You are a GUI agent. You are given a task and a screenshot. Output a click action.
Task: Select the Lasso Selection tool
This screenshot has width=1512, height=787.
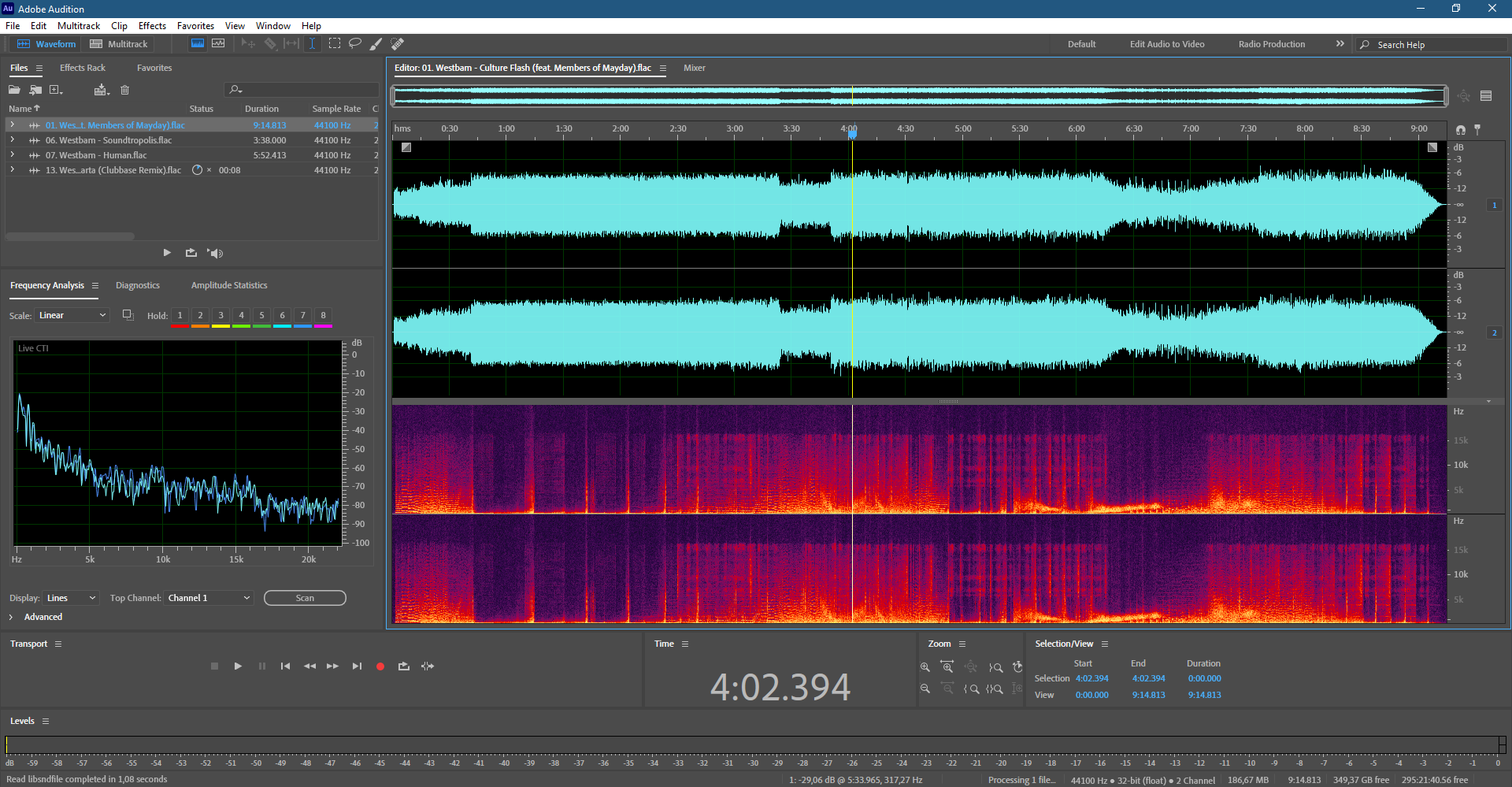355,44
